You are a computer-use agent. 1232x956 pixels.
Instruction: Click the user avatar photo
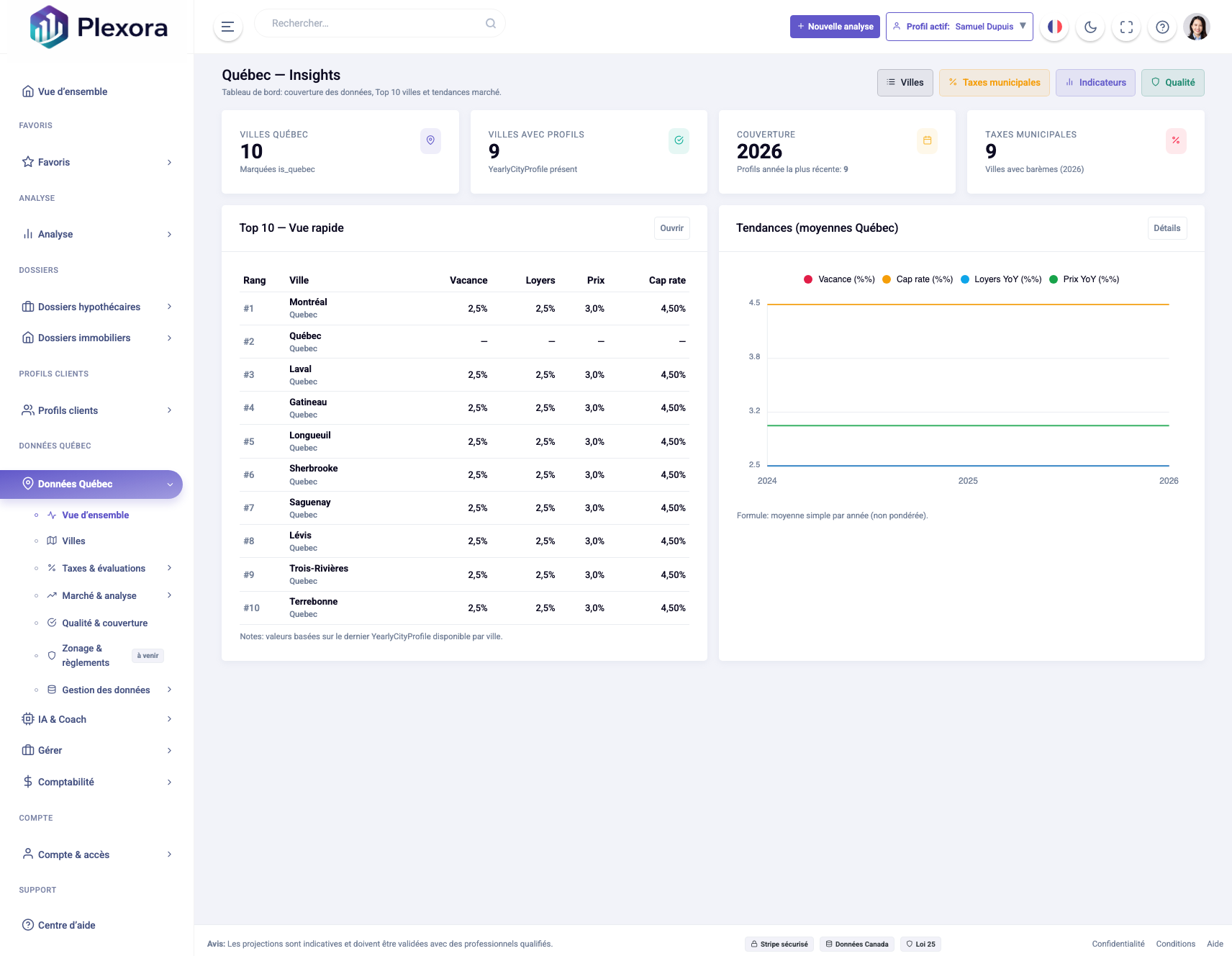[x=1196, y=27]
